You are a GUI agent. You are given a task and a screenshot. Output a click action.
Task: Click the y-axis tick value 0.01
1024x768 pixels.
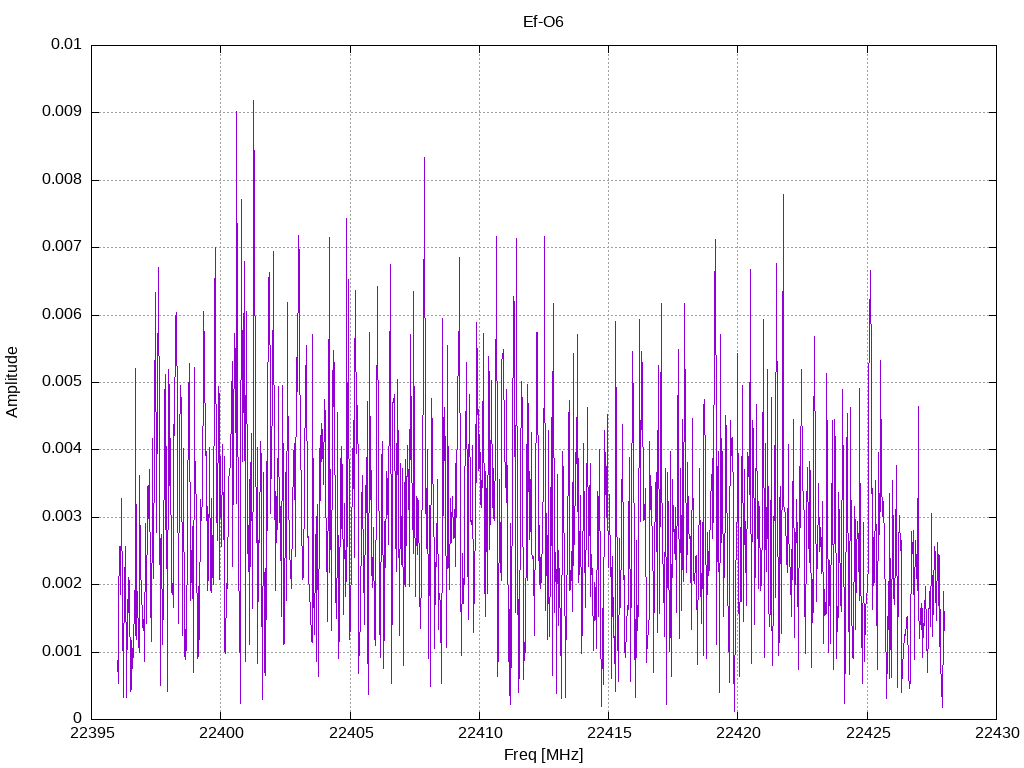click(x=66, y=44)
